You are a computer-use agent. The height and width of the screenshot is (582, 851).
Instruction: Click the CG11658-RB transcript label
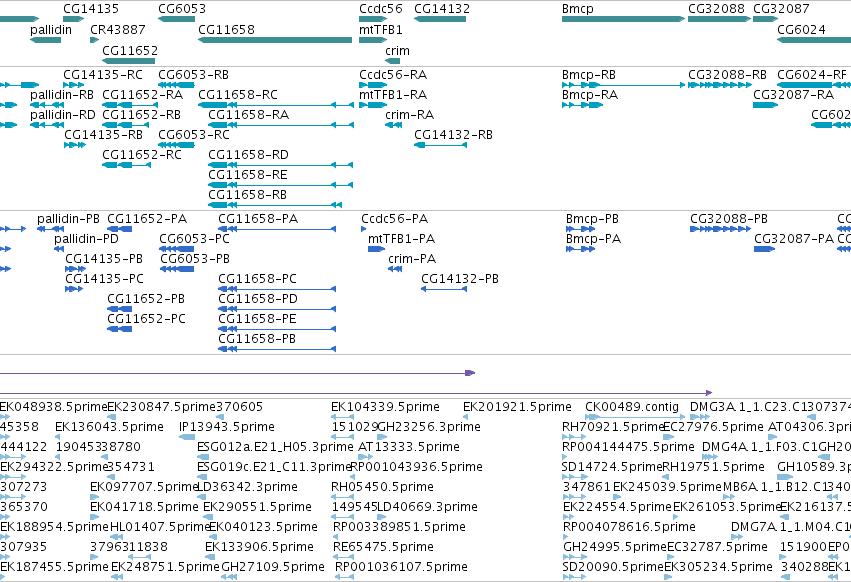pos(247,194)
